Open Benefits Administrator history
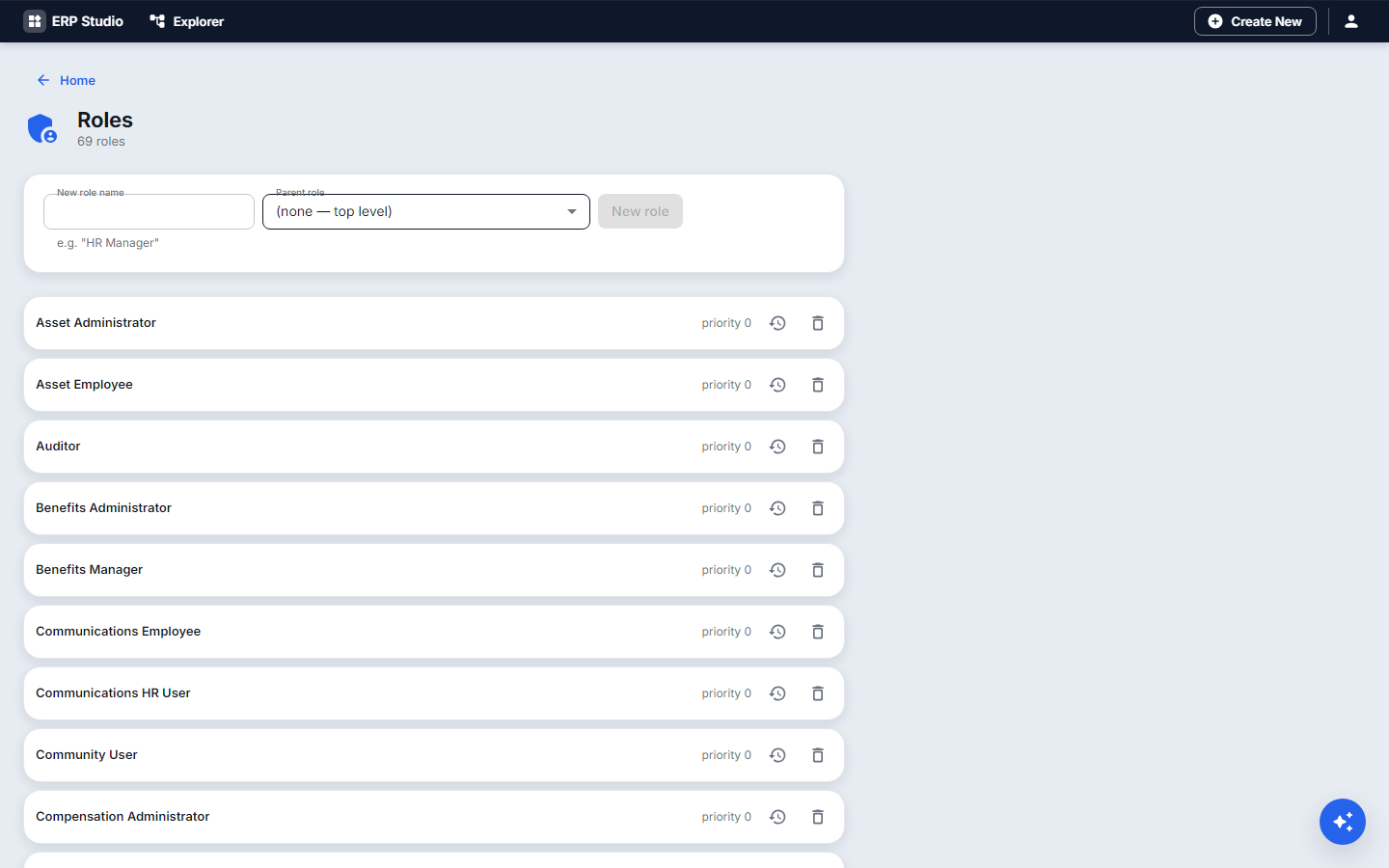Screen dimensions: 1389x868 pos(777,508)
